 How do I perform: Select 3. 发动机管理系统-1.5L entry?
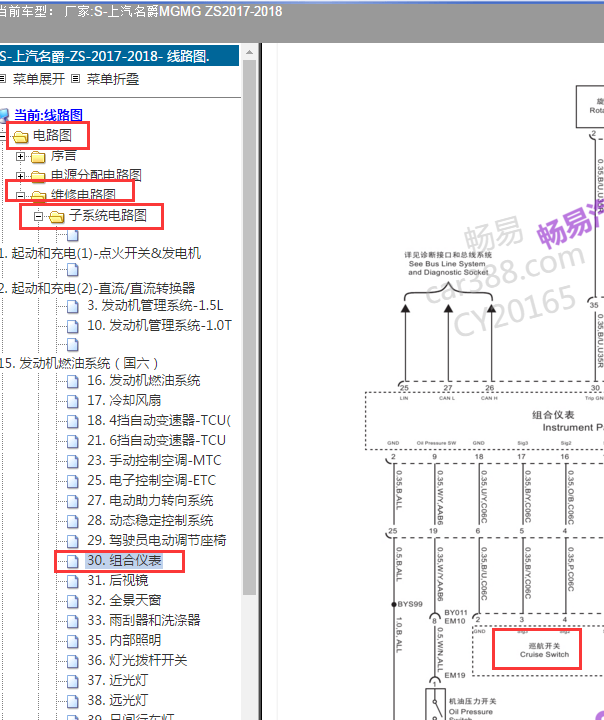(x=155, y=306)
